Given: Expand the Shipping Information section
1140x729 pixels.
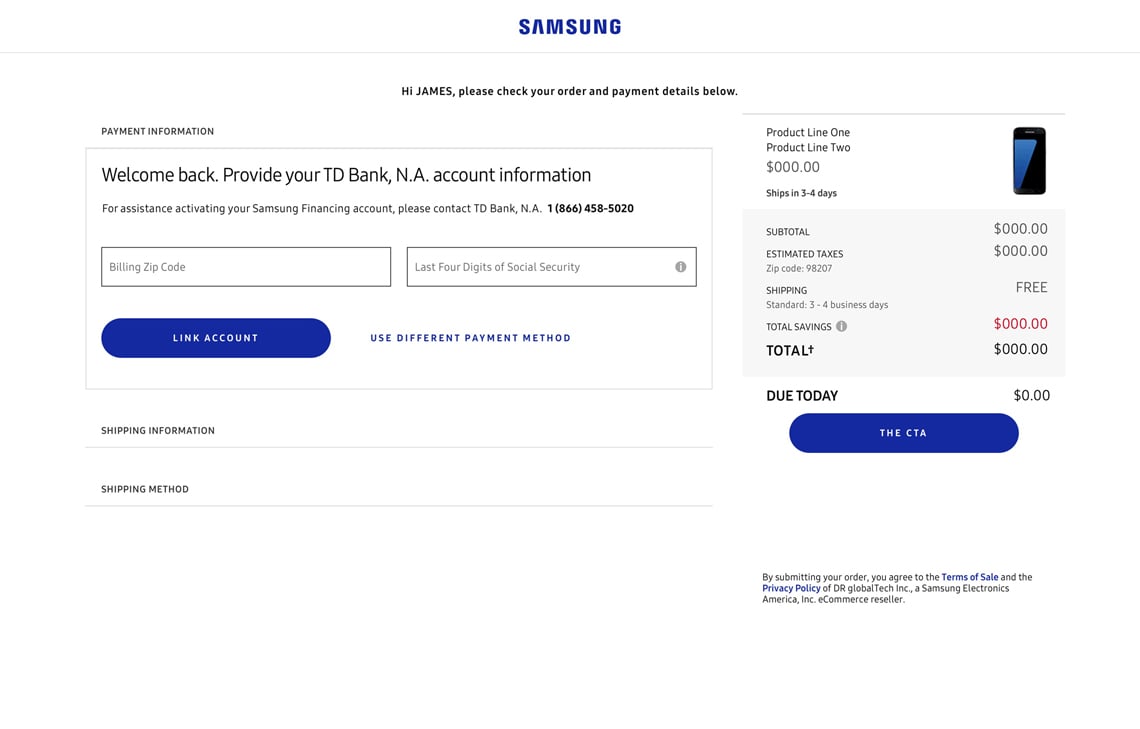Looking at the screenshot, I should tap(158, 431).
